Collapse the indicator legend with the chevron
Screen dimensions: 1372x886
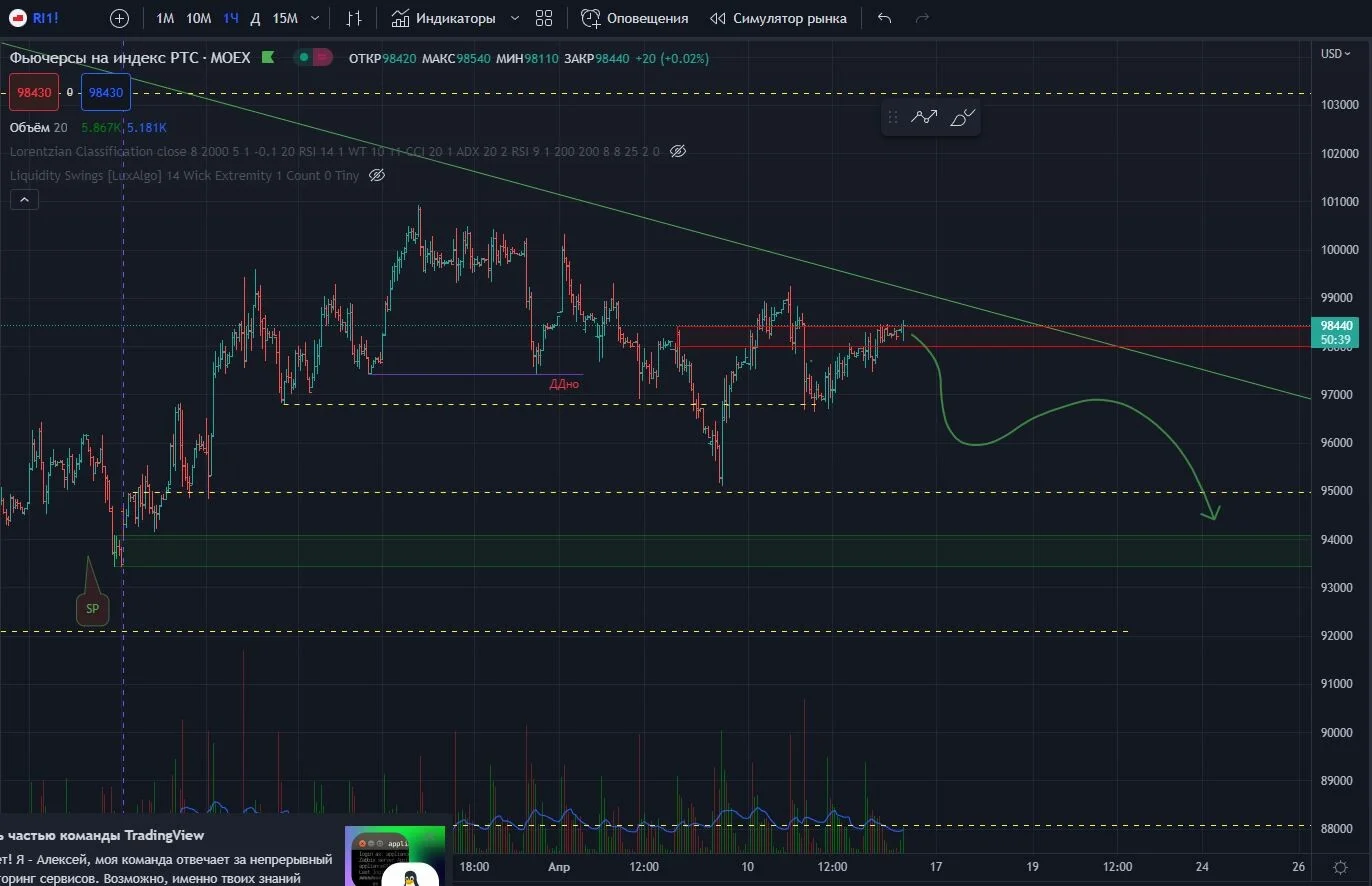24,200
